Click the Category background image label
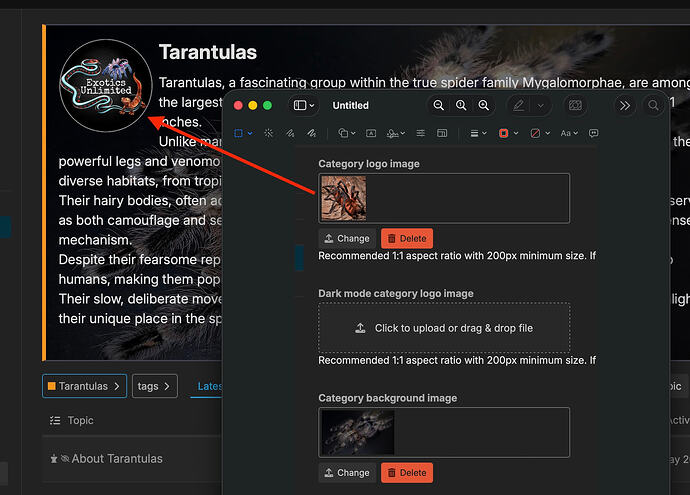Image resolution: width=690 pixels, height=495 pixels. click(x=388, y=398)
